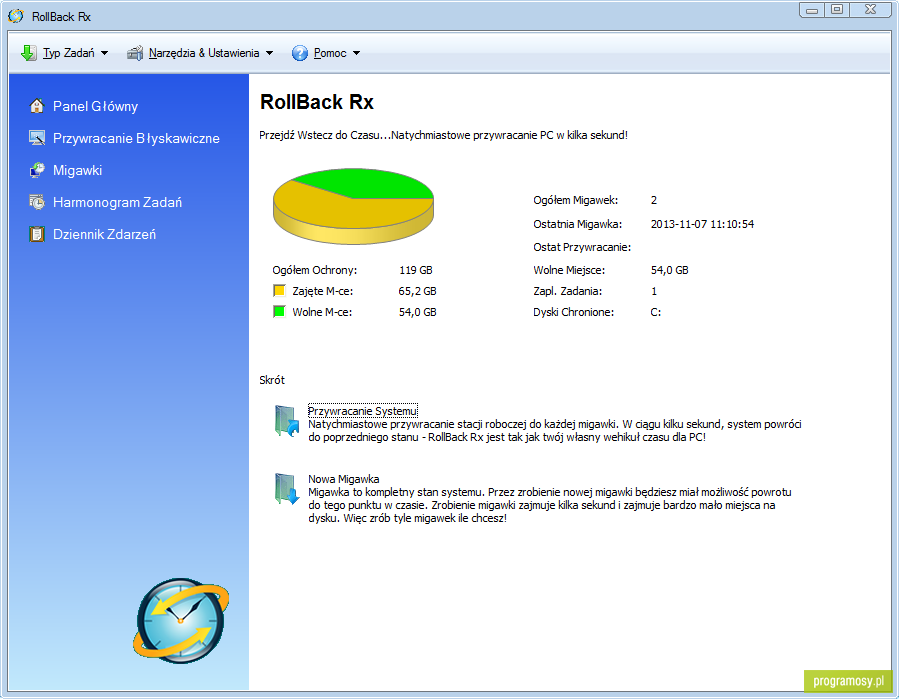This screenshot has height=699, width=899.
Task: Open the Narzędzia & Ustawienia menu
Action: point(204,53)
